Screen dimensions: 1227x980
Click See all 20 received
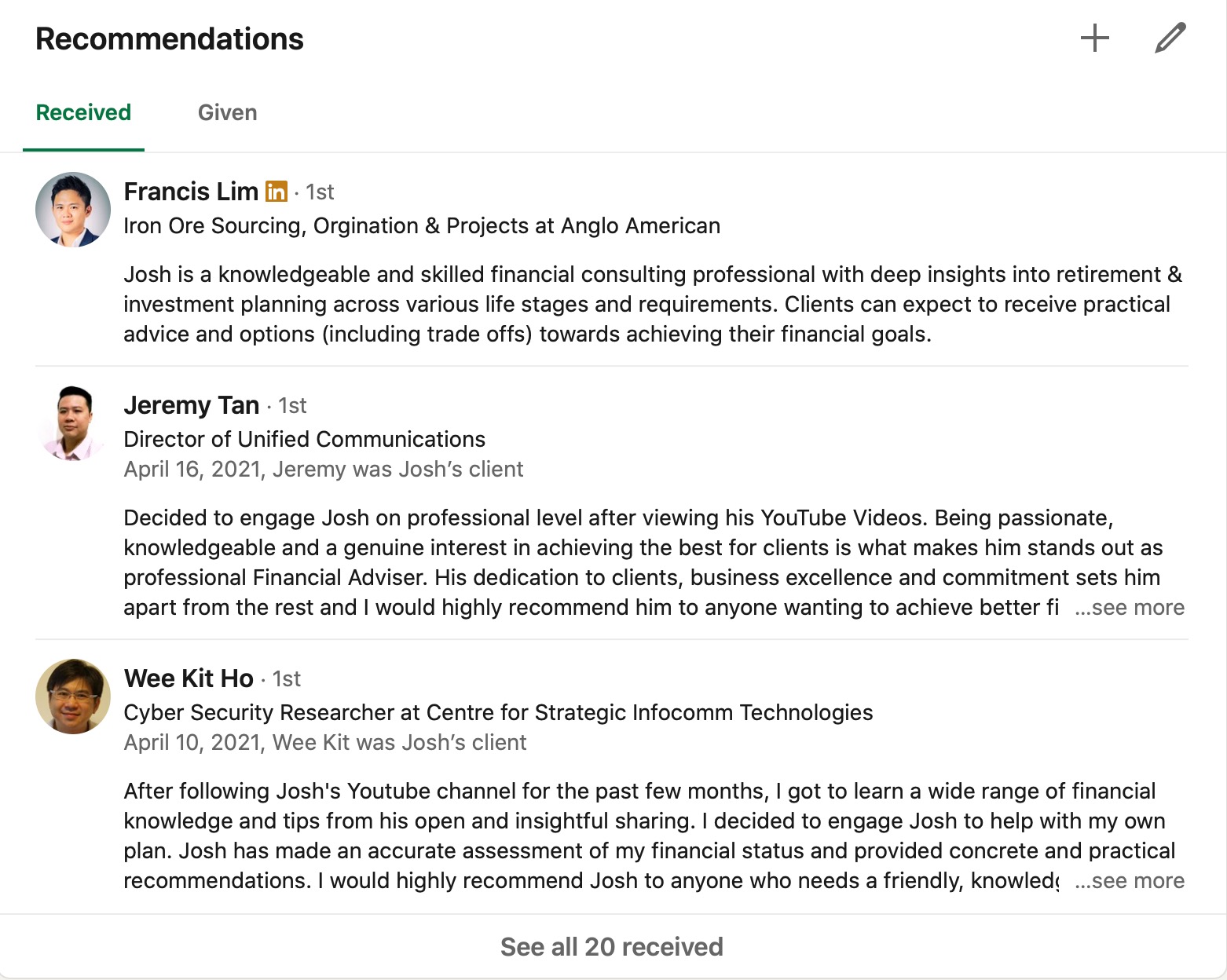(x=611, y=947)
